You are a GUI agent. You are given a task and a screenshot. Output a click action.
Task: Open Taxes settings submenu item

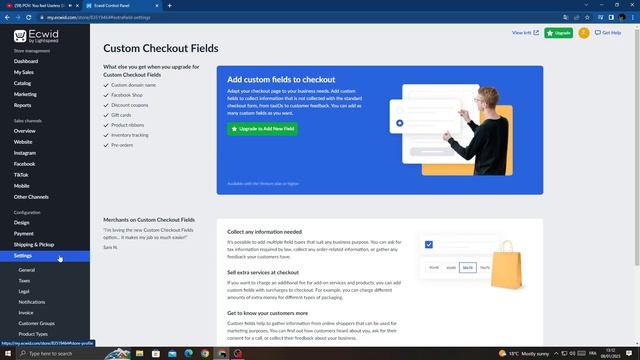24,281
